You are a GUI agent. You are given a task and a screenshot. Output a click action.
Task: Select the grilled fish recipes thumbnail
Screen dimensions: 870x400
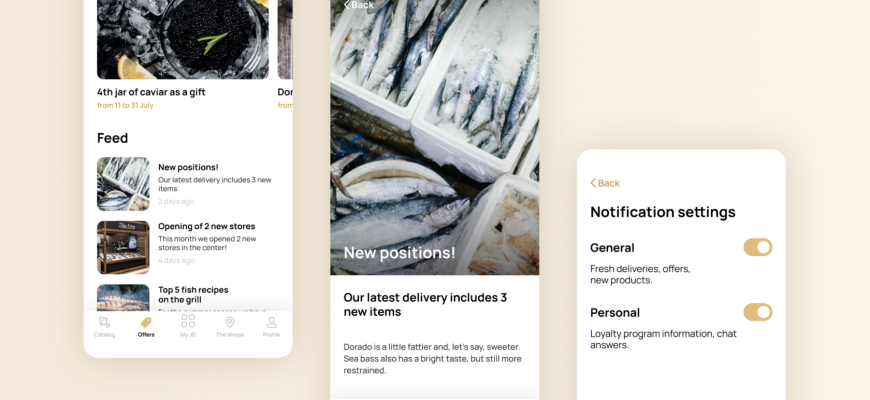pos(123,298)
